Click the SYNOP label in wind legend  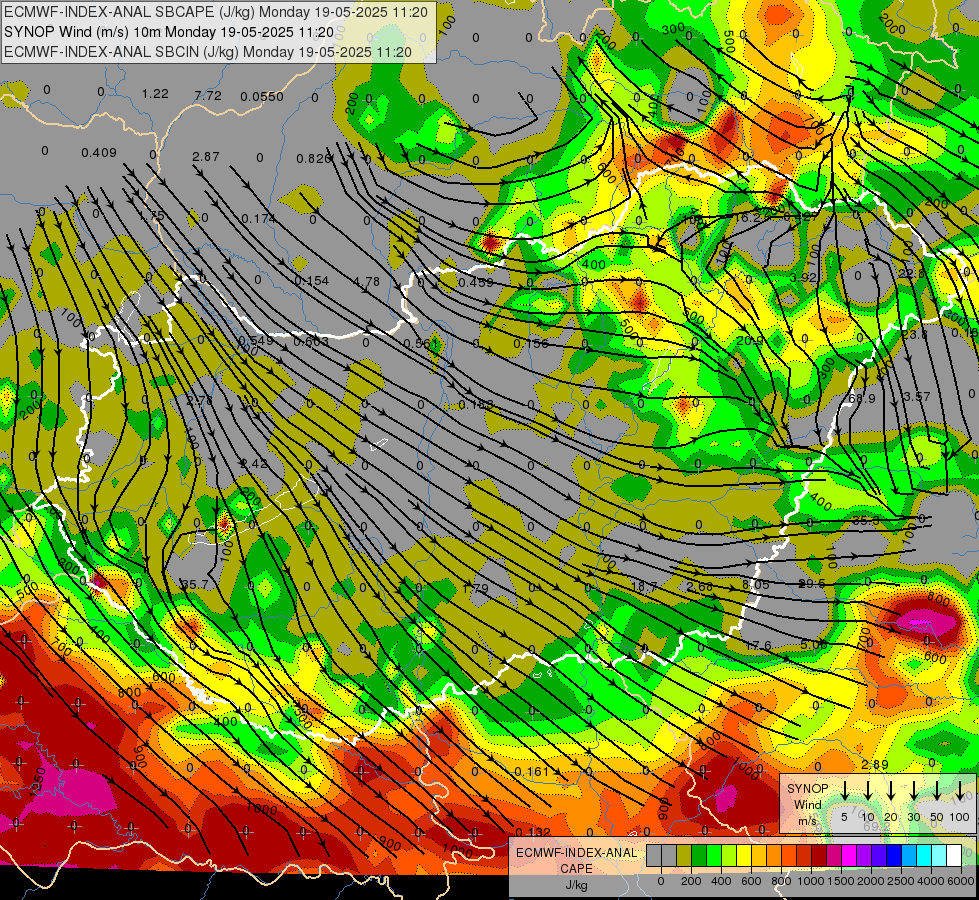(x=807, y=789)
